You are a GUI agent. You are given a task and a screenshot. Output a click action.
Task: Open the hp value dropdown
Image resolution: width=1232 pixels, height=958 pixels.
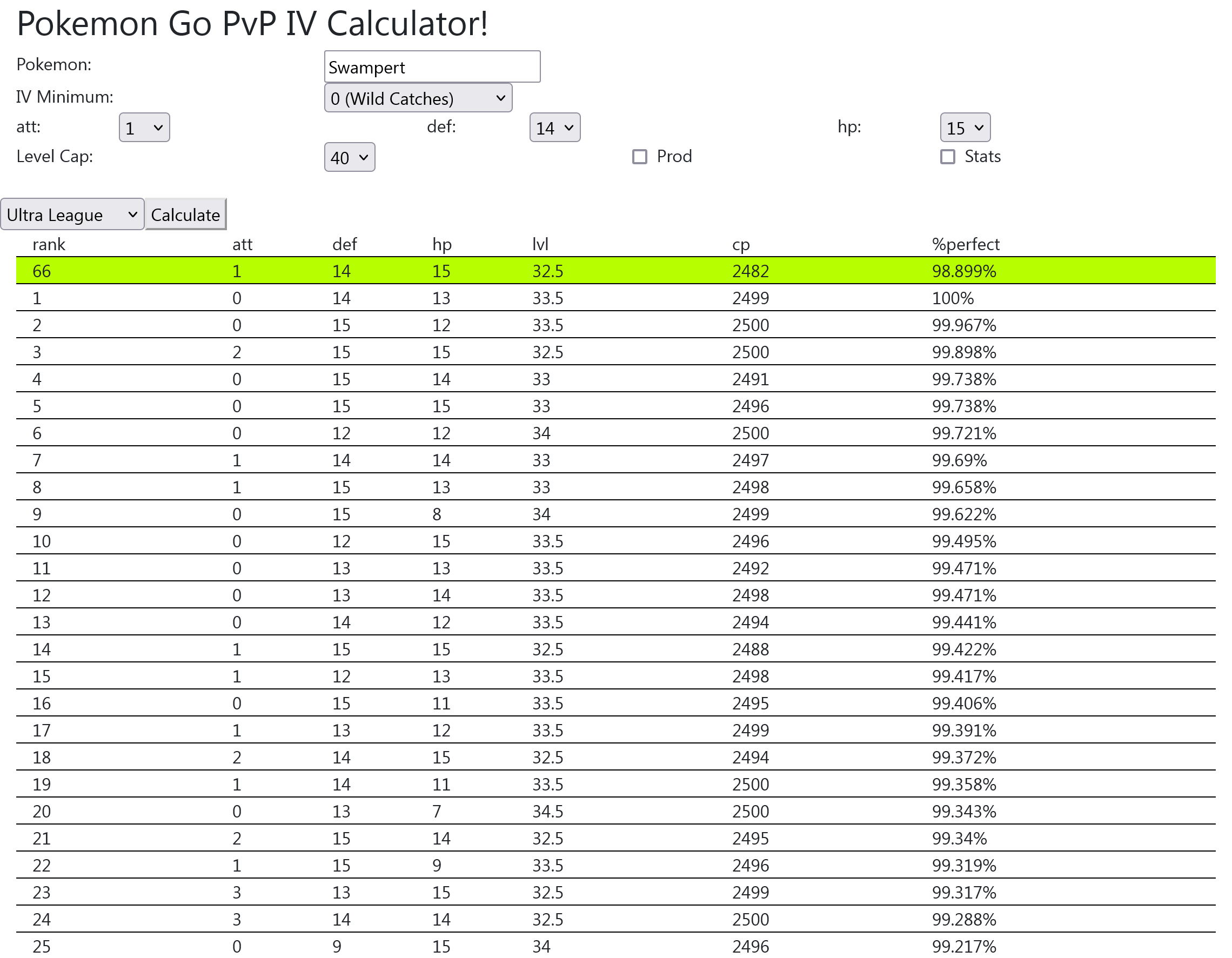tap(965, 128)
